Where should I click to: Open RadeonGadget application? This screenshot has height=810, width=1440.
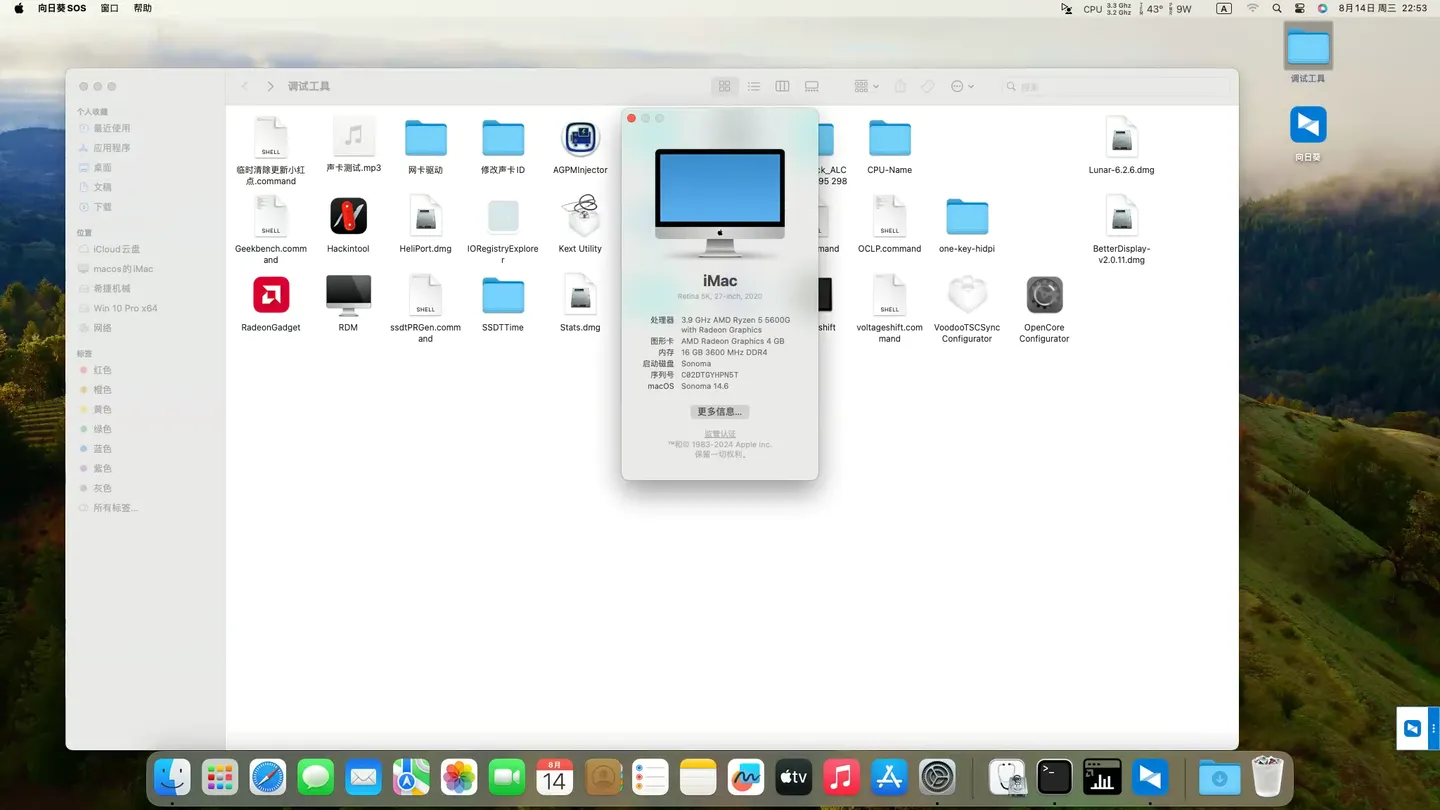click(271, 295)
